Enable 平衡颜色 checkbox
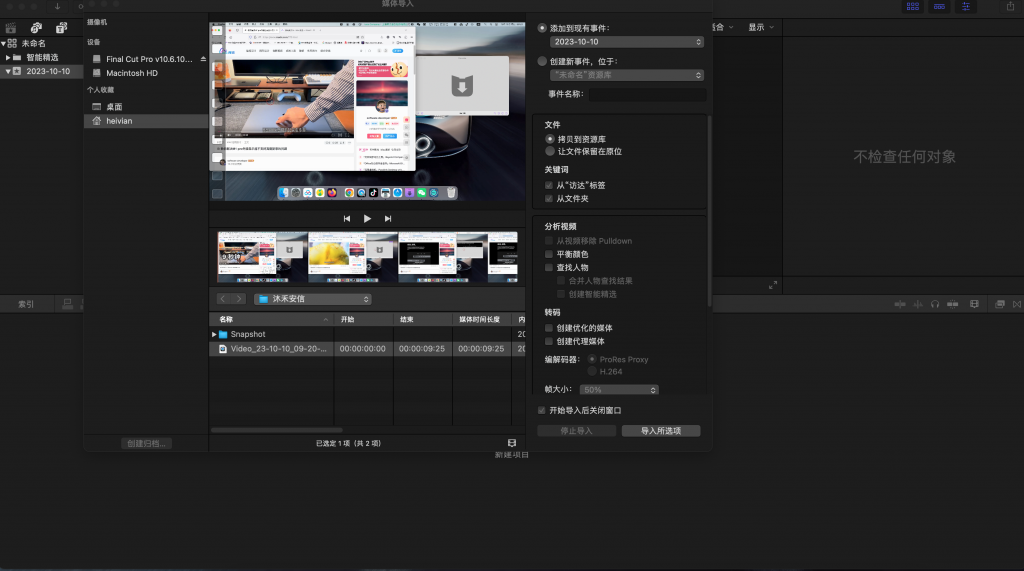 [549, 254]
